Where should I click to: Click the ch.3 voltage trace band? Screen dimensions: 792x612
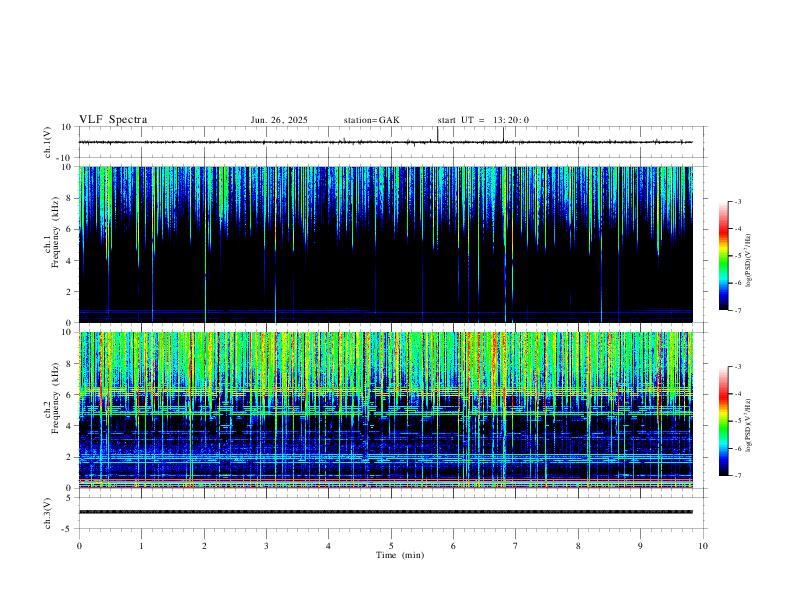386,512
